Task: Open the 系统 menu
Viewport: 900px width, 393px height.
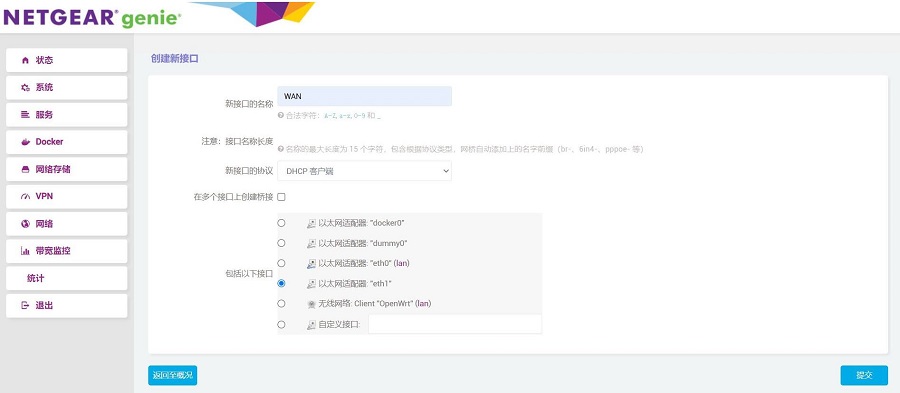Action: pyautogui.click(x=67, y=88)
